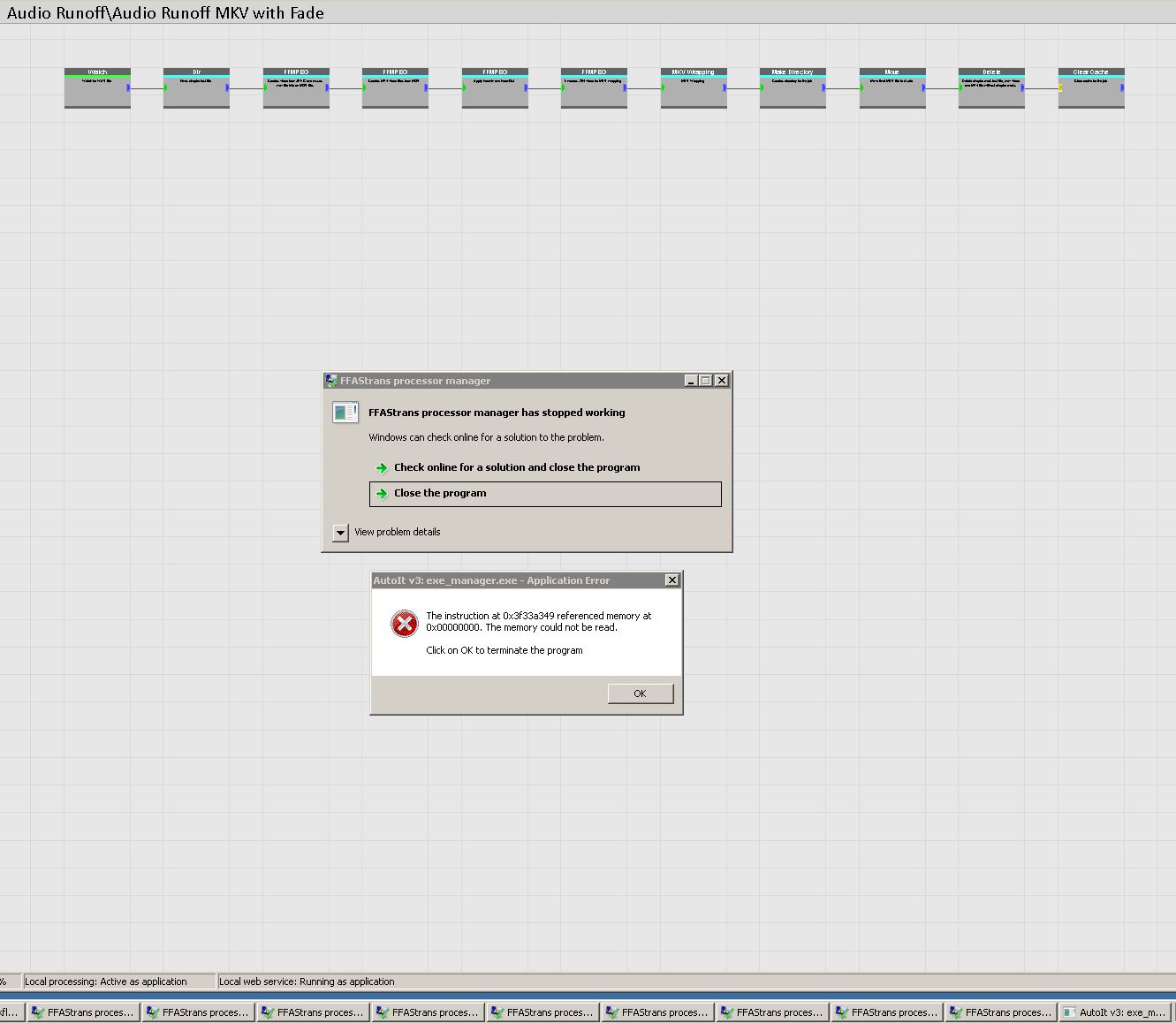The image size is (1176, 1023).
Task: Select the Dir node
Action: coord(196,88)
